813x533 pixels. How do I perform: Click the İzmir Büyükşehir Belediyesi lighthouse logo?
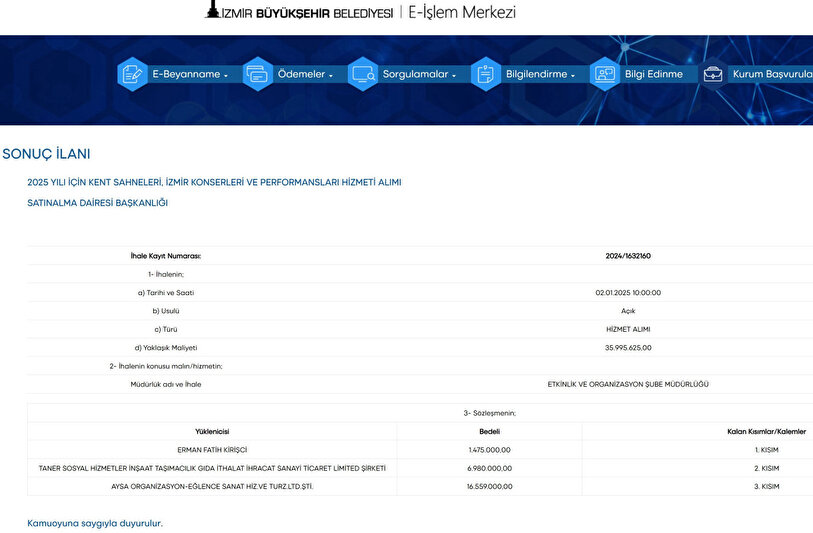pos(212,11)
